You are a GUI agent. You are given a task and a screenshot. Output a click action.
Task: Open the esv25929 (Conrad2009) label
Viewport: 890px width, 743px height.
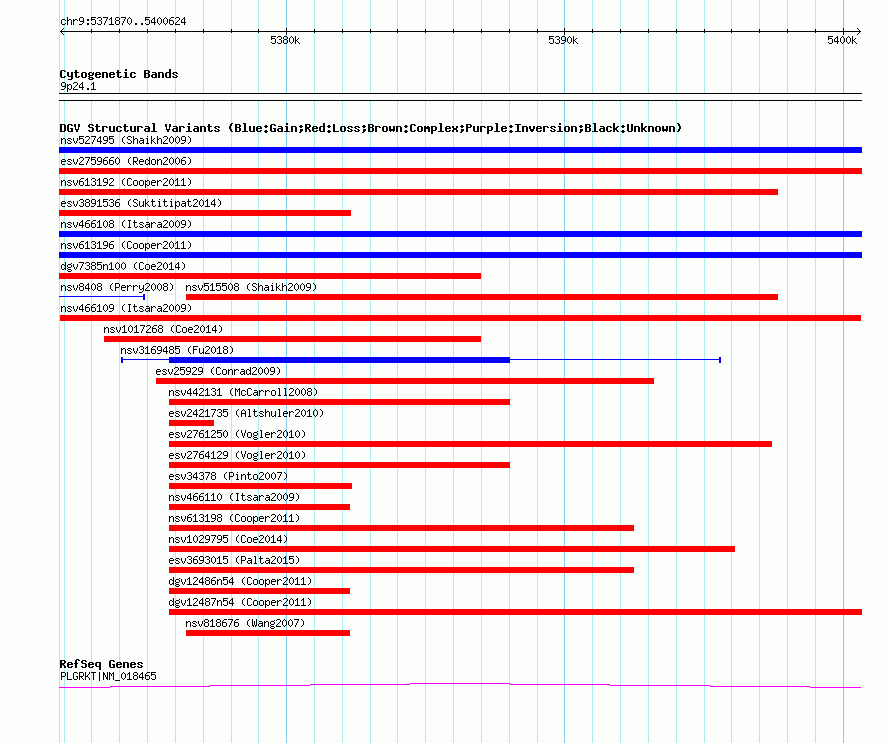(x=218, y=371)
